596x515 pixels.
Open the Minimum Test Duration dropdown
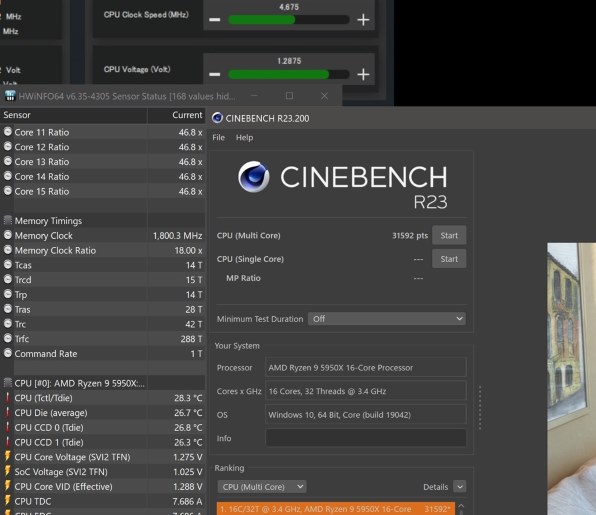387,319
